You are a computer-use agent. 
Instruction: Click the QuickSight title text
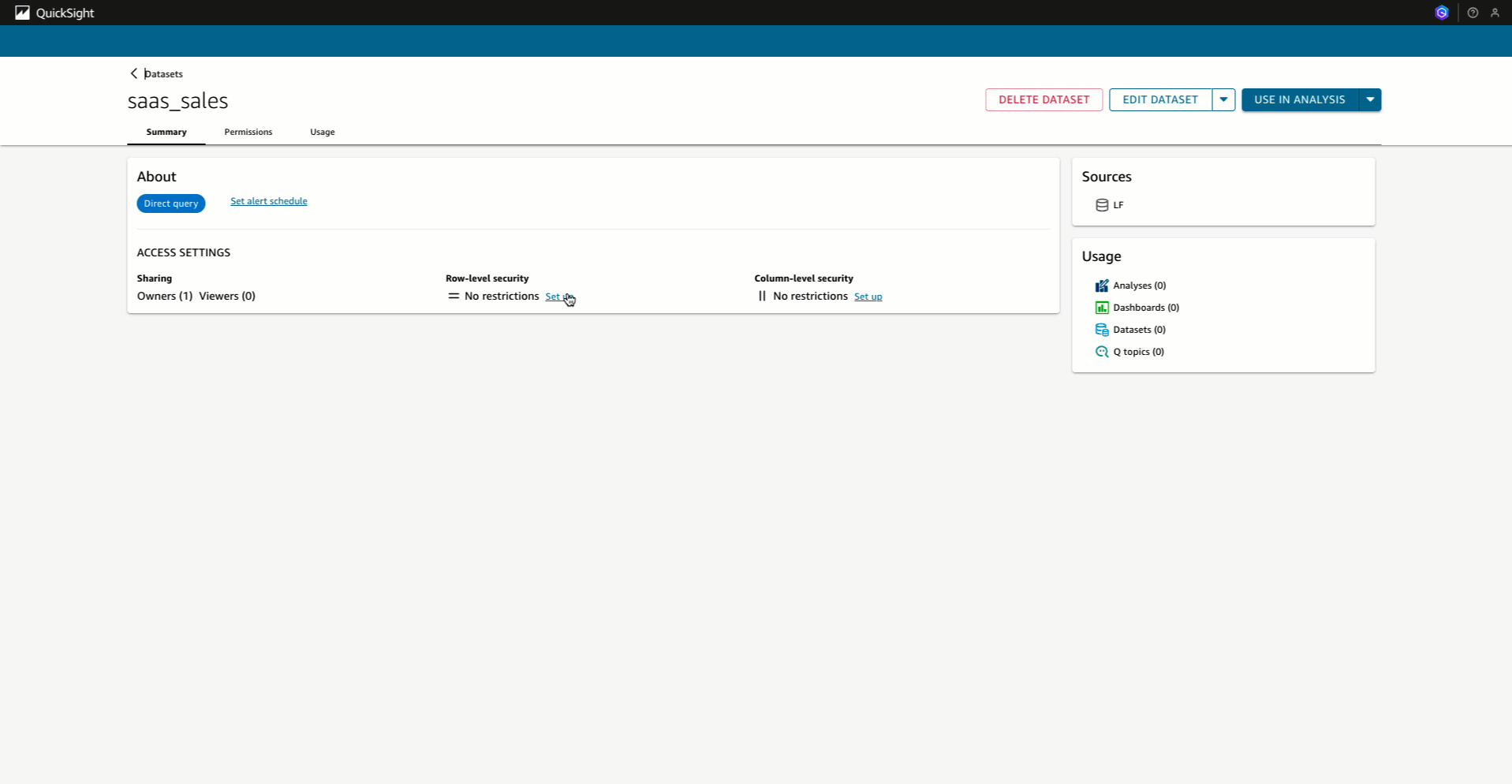(65, 13)
